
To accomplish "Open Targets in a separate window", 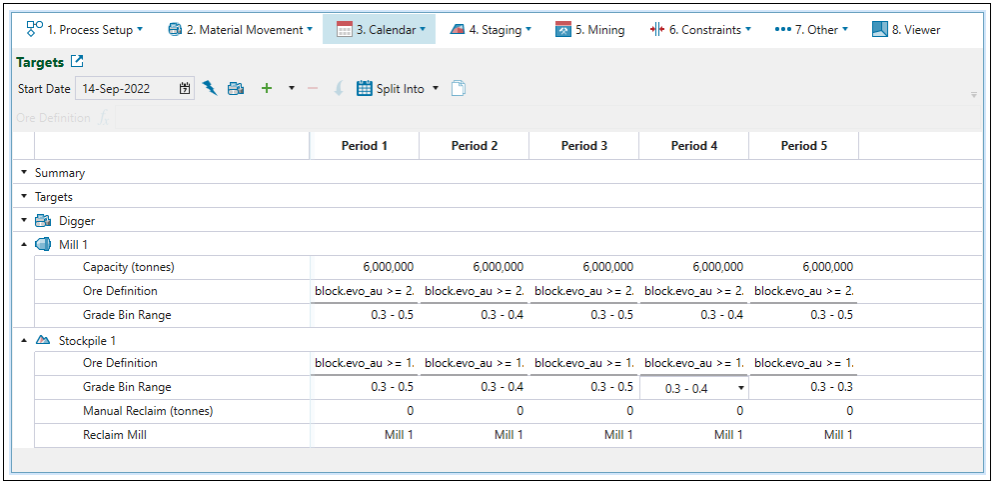I will click(76, 62).
